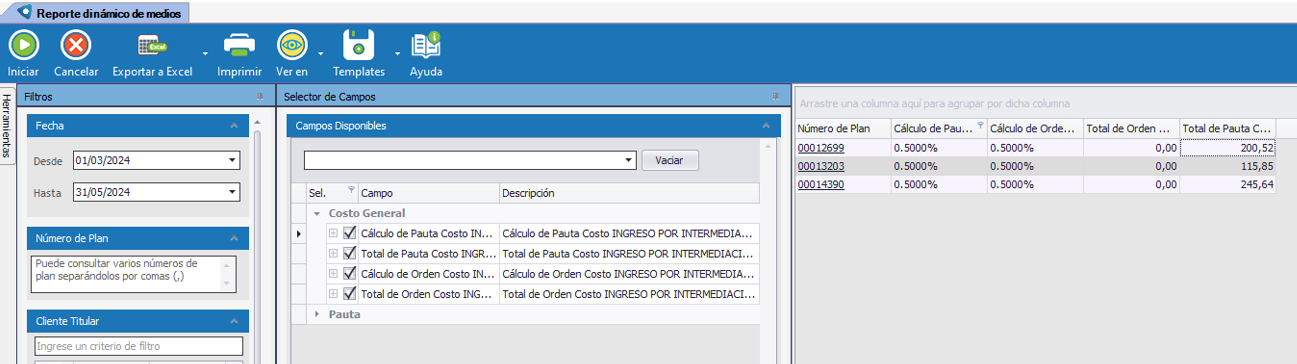Uncheck Total de Orden Costo field checkbox
Viewport: 1297px width, 364px height.
(x=350, y=294)
